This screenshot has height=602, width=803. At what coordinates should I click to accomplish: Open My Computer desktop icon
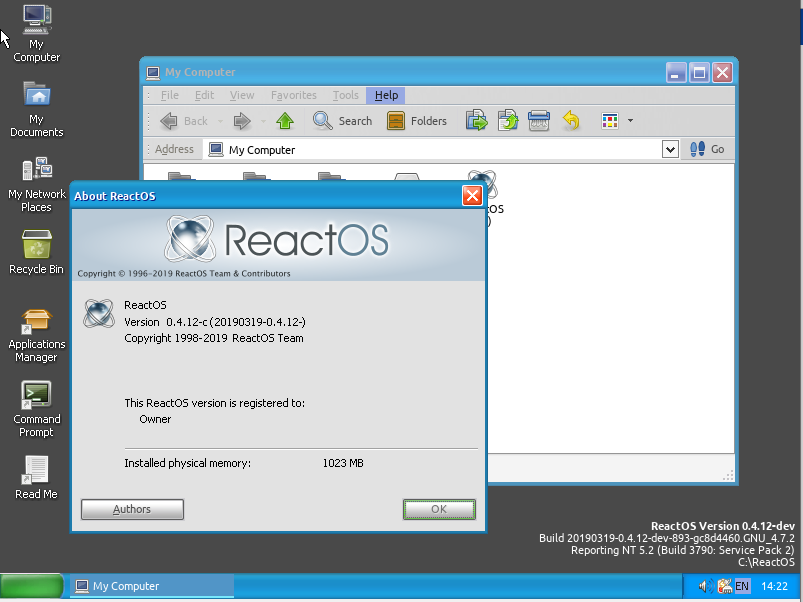click(x=36, y=34)
